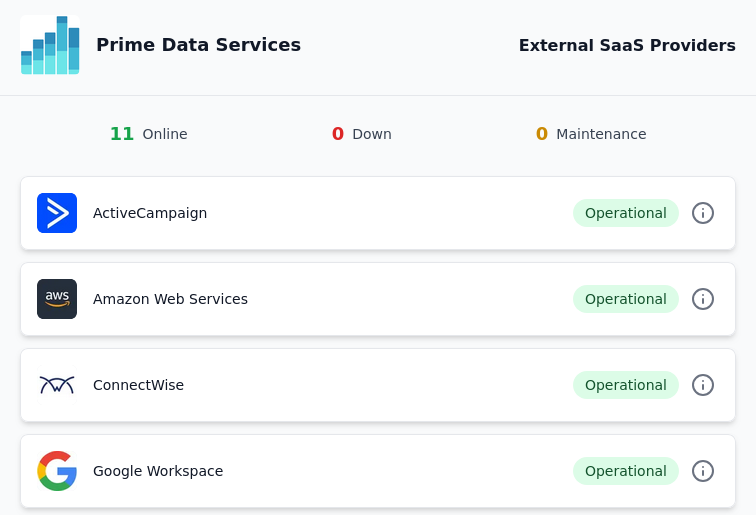This screenshot has height=515, width=756.
Task: Open the ActiveCampaign info icon
Action: (702, 213)
